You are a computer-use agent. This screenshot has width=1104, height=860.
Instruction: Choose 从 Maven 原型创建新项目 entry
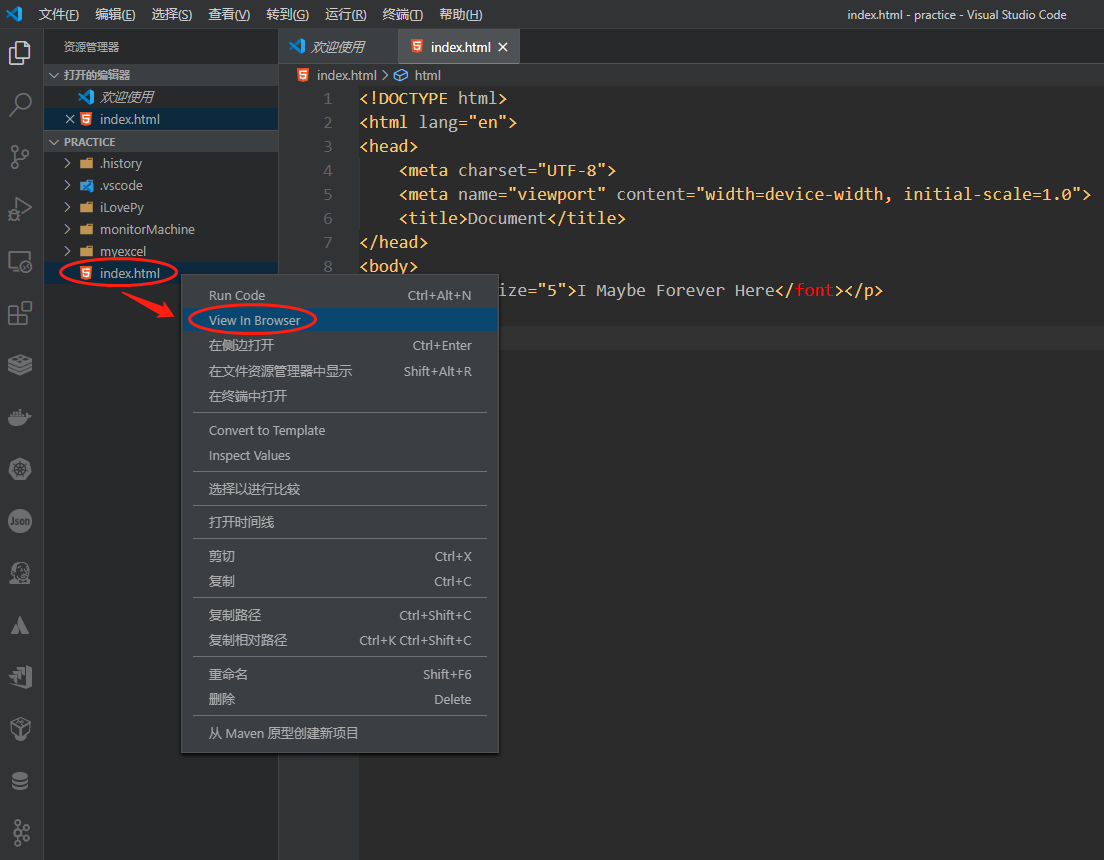point(339,733)
